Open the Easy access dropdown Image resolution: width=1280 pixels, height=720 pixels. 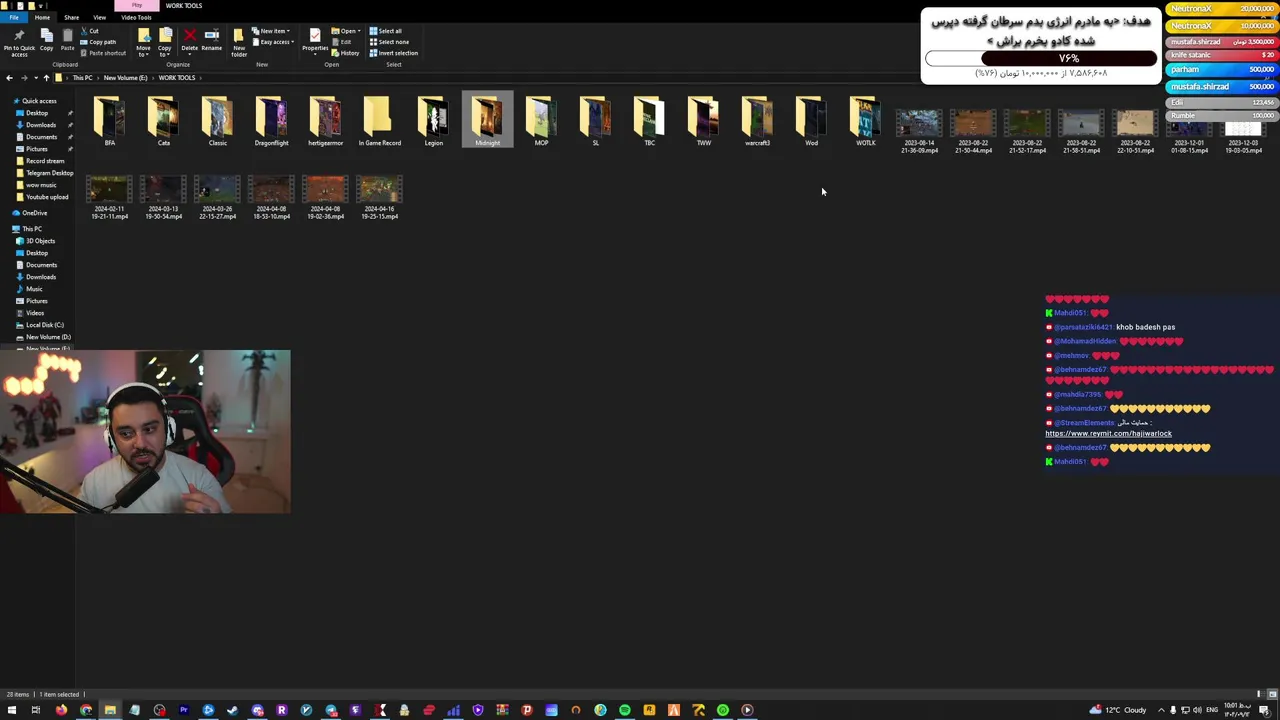pyautogui.click(x=274, y=42)
